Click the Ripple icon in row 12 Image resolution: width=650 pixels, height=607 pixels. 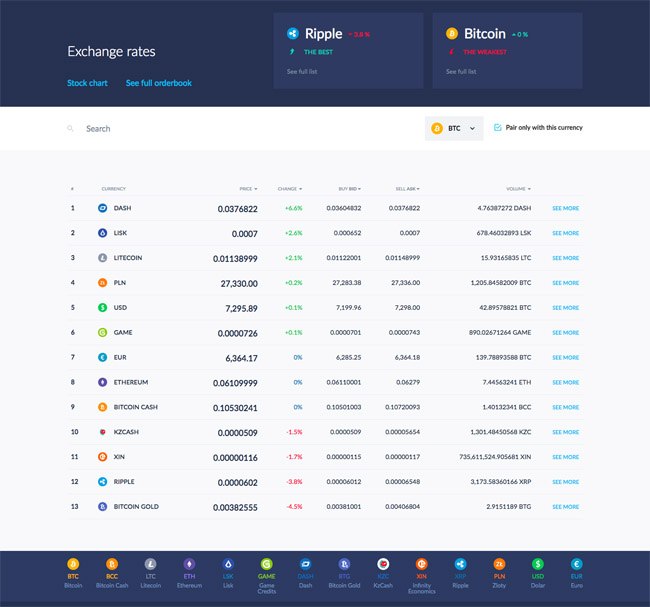coord(102,482)
